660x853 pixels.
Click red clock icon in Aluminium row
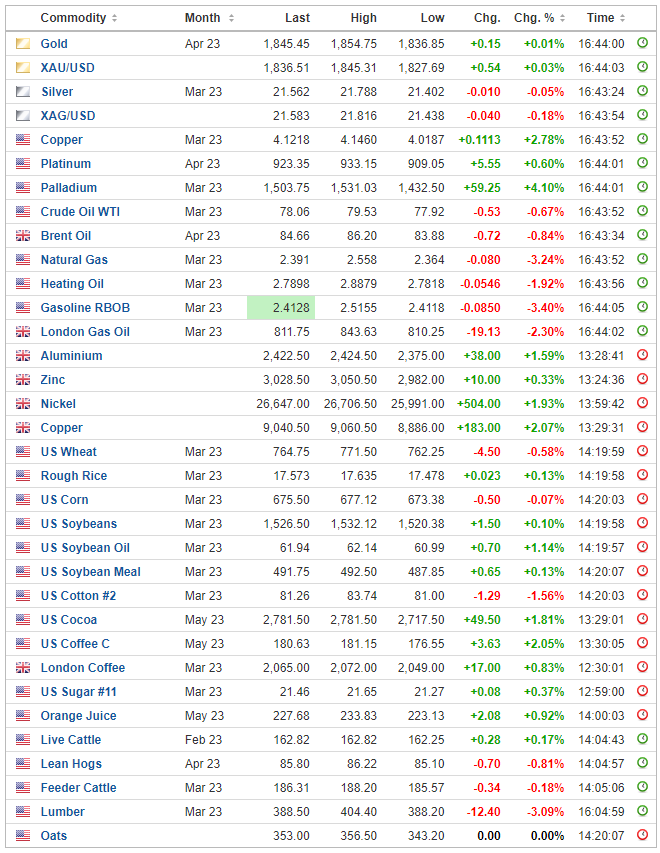tap(643, 355)
